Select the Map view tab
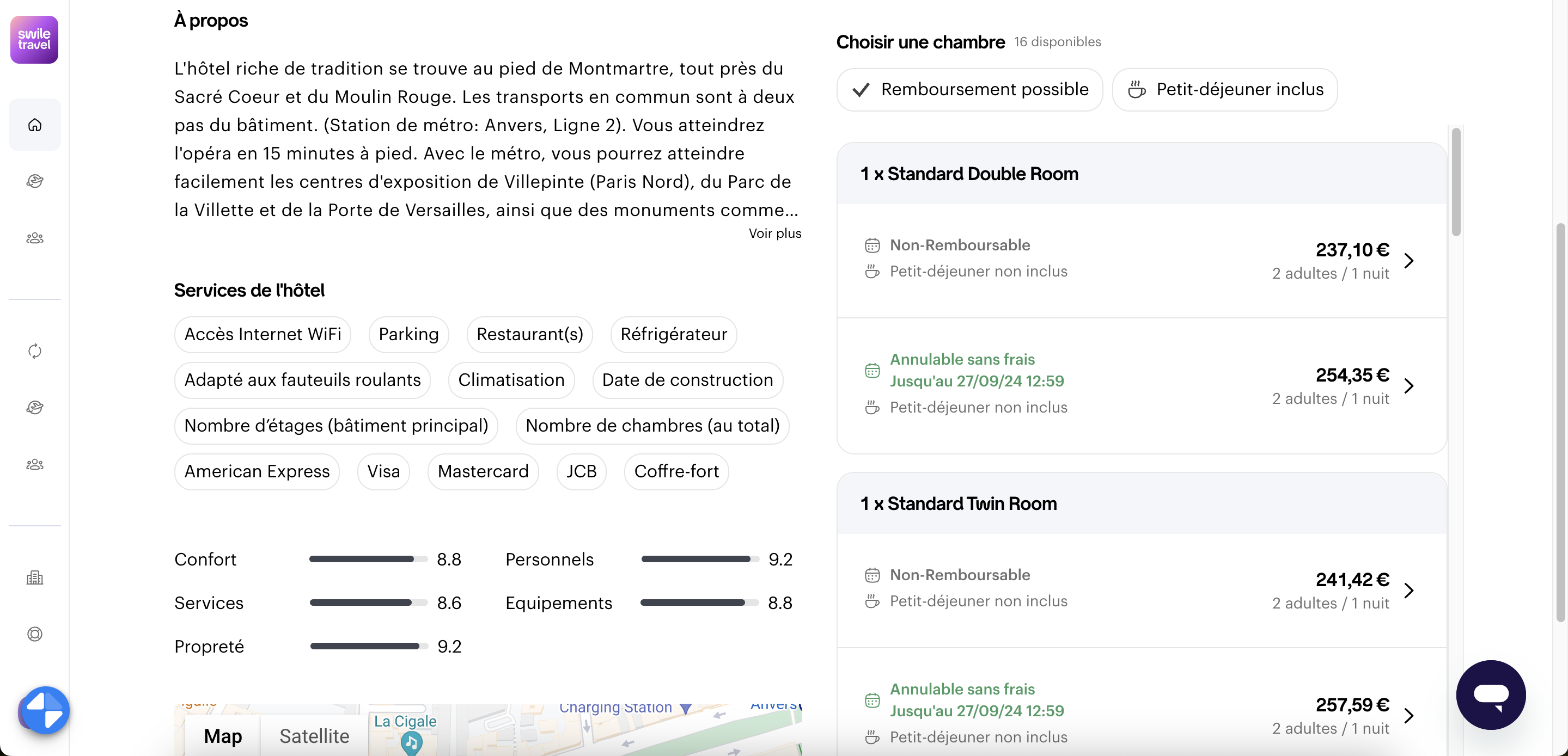Viewport: 1568px width, 756px height. pyautogui.click(x=223, y=736)
